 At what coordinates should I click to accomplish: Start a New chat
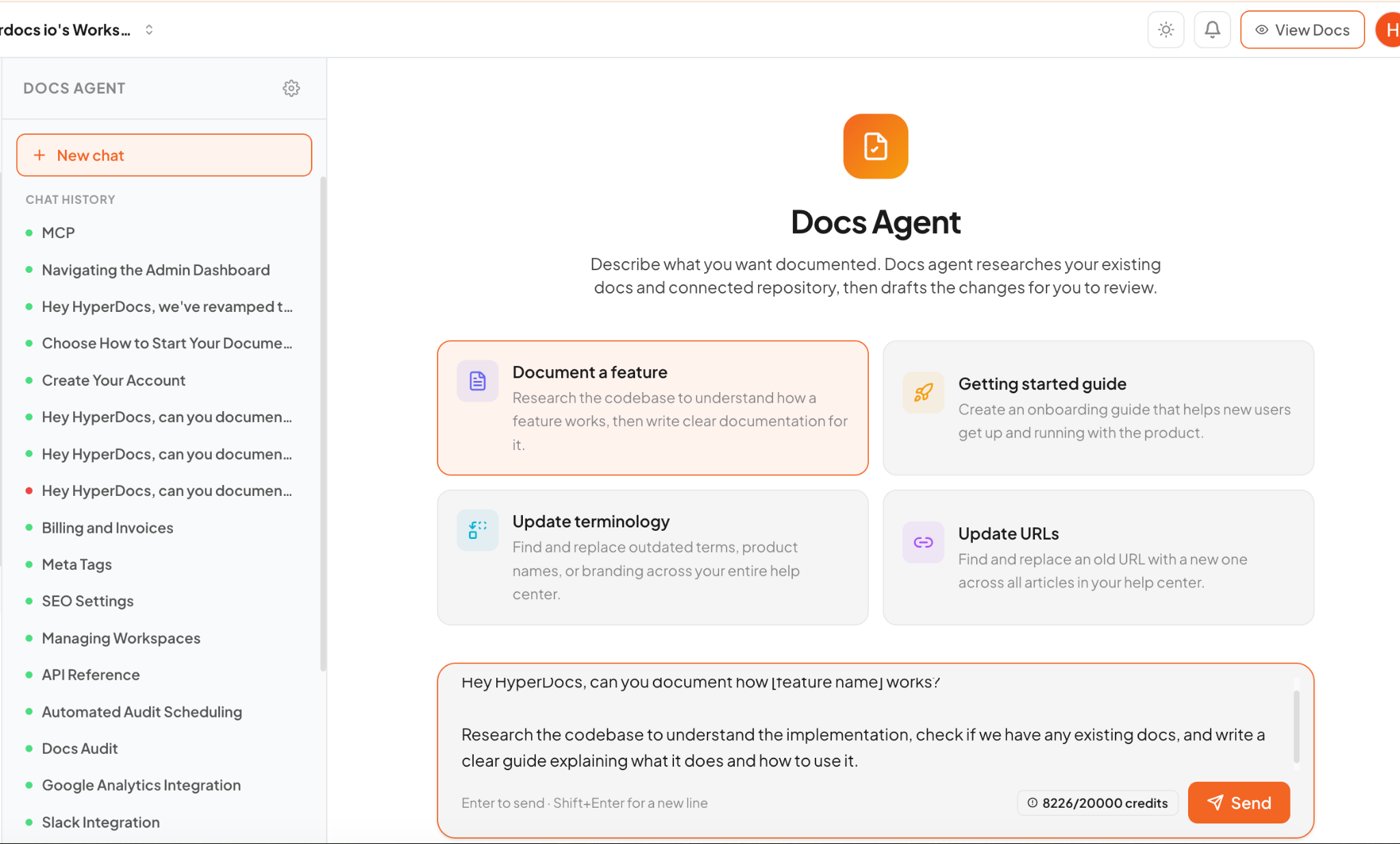tap(164, 155)
